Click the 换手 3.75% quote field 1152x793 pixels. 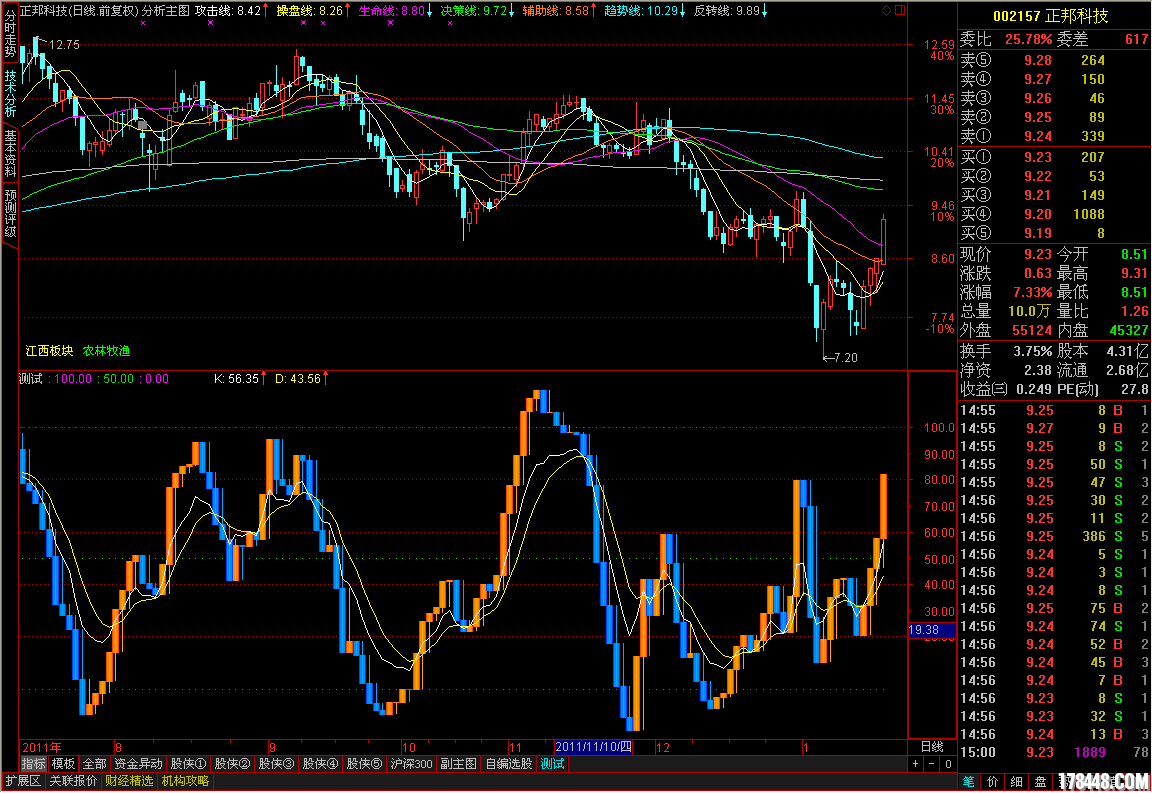point(1007,351)
